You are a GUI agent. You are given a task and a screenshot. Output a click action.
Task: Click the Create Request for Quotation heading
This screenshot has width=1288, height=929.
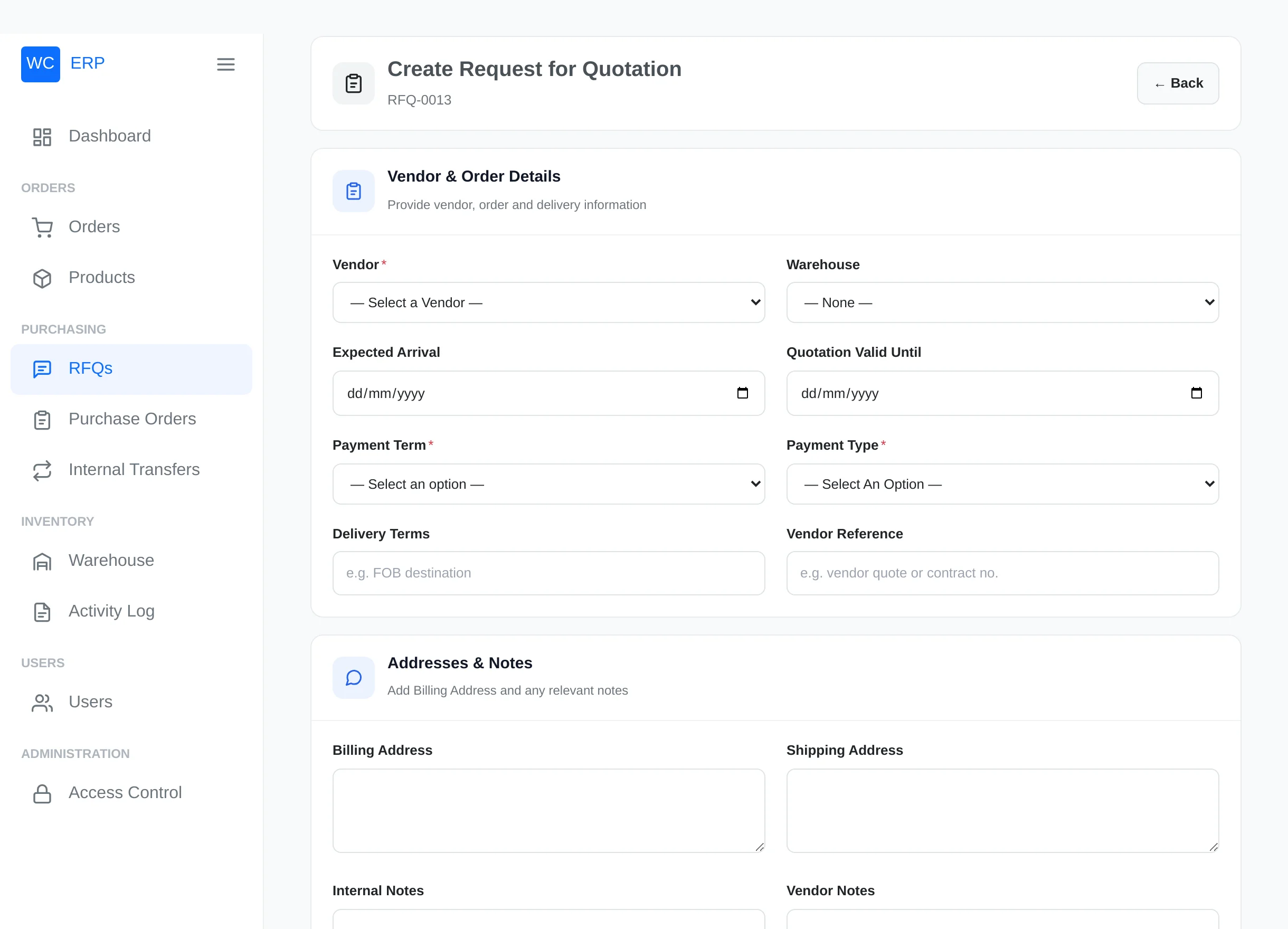coord(534,69)
